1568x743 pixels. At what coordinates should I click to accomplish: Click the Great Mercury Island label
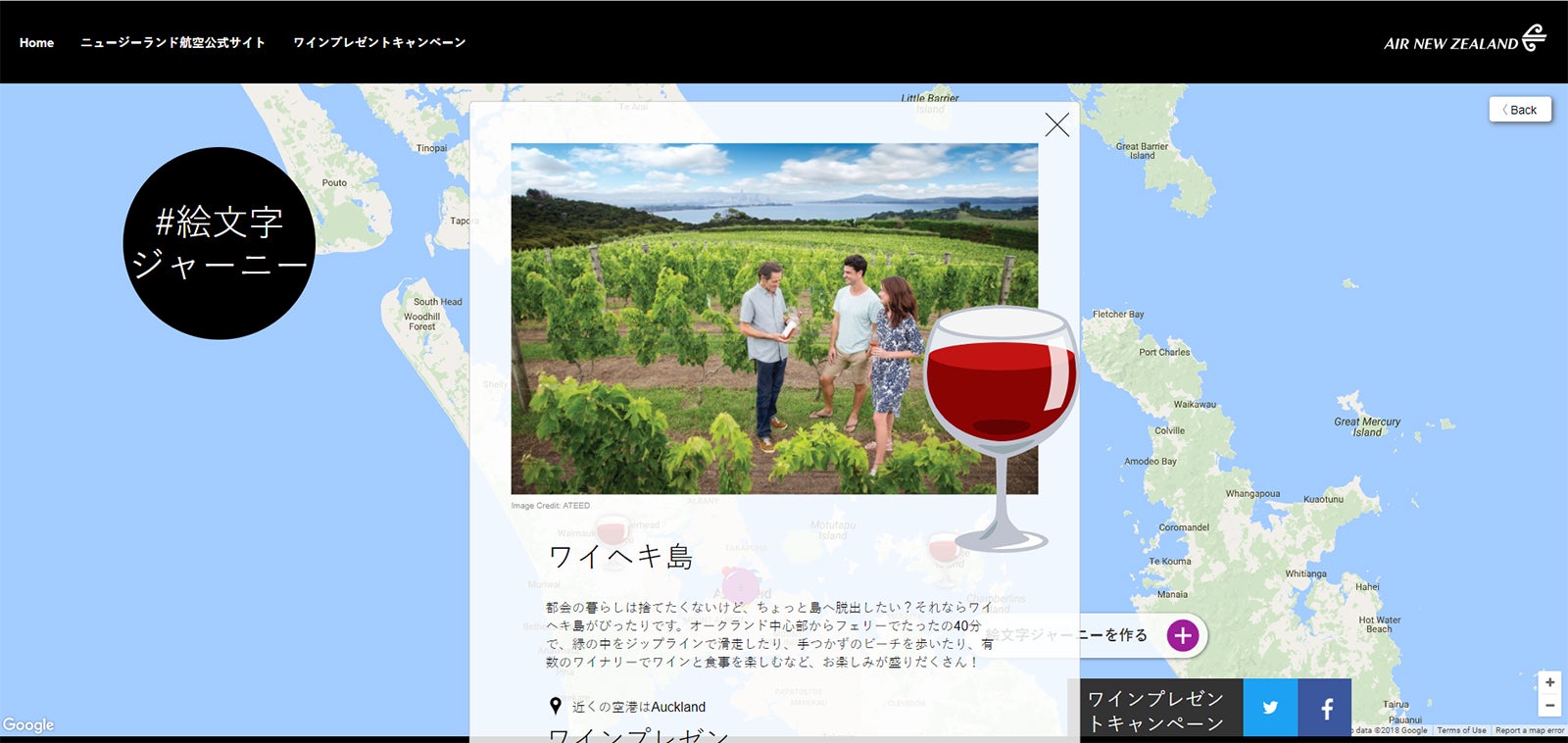(x=1367, y=426)
